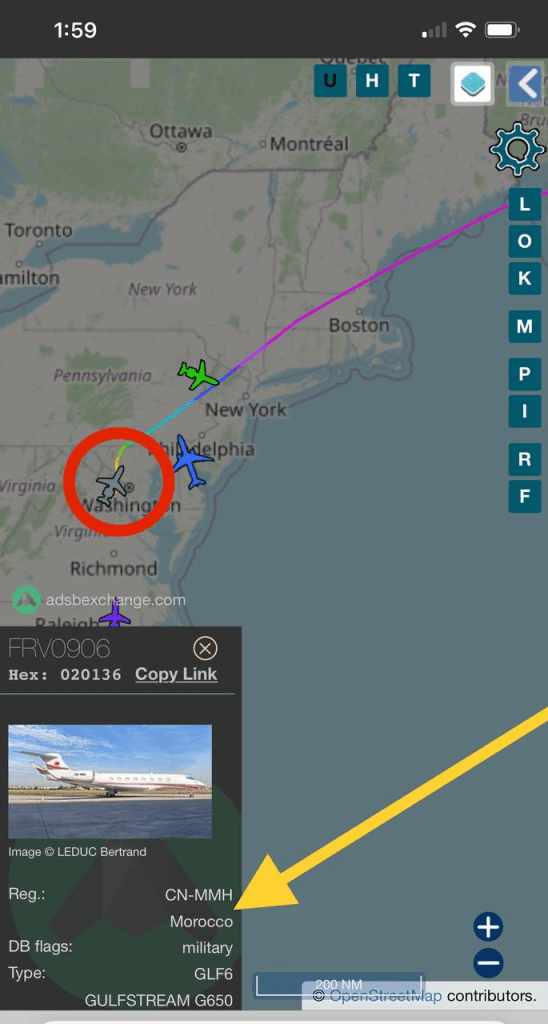Screen dimensions: 548x1024
Task: Toggle the K map option button
Action: (x=524, y=279)
